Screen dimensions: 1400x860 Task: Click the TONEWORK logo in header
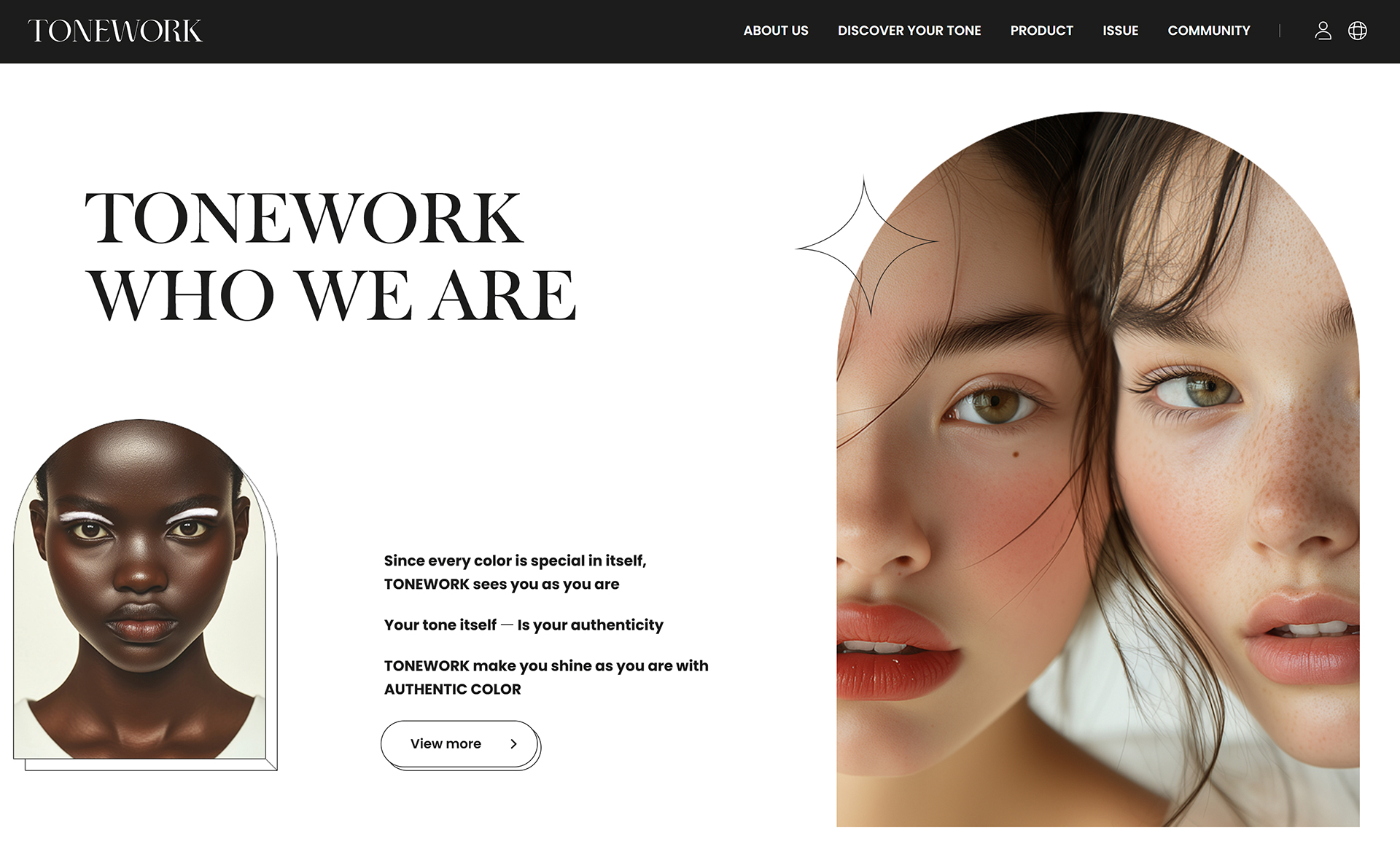click(115, 31)
